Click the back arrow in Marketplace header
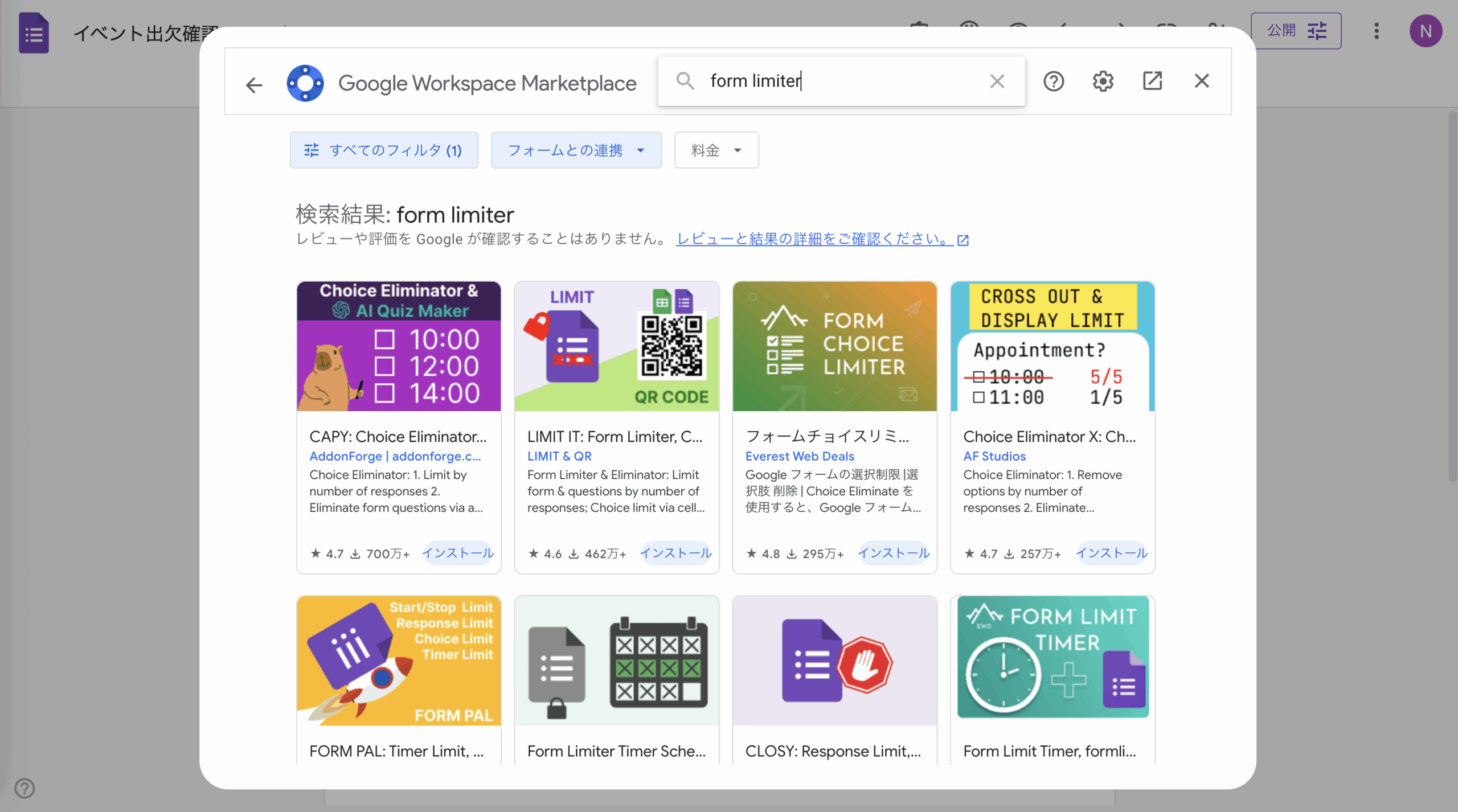The image size is (1458, 812). point(254,85)
